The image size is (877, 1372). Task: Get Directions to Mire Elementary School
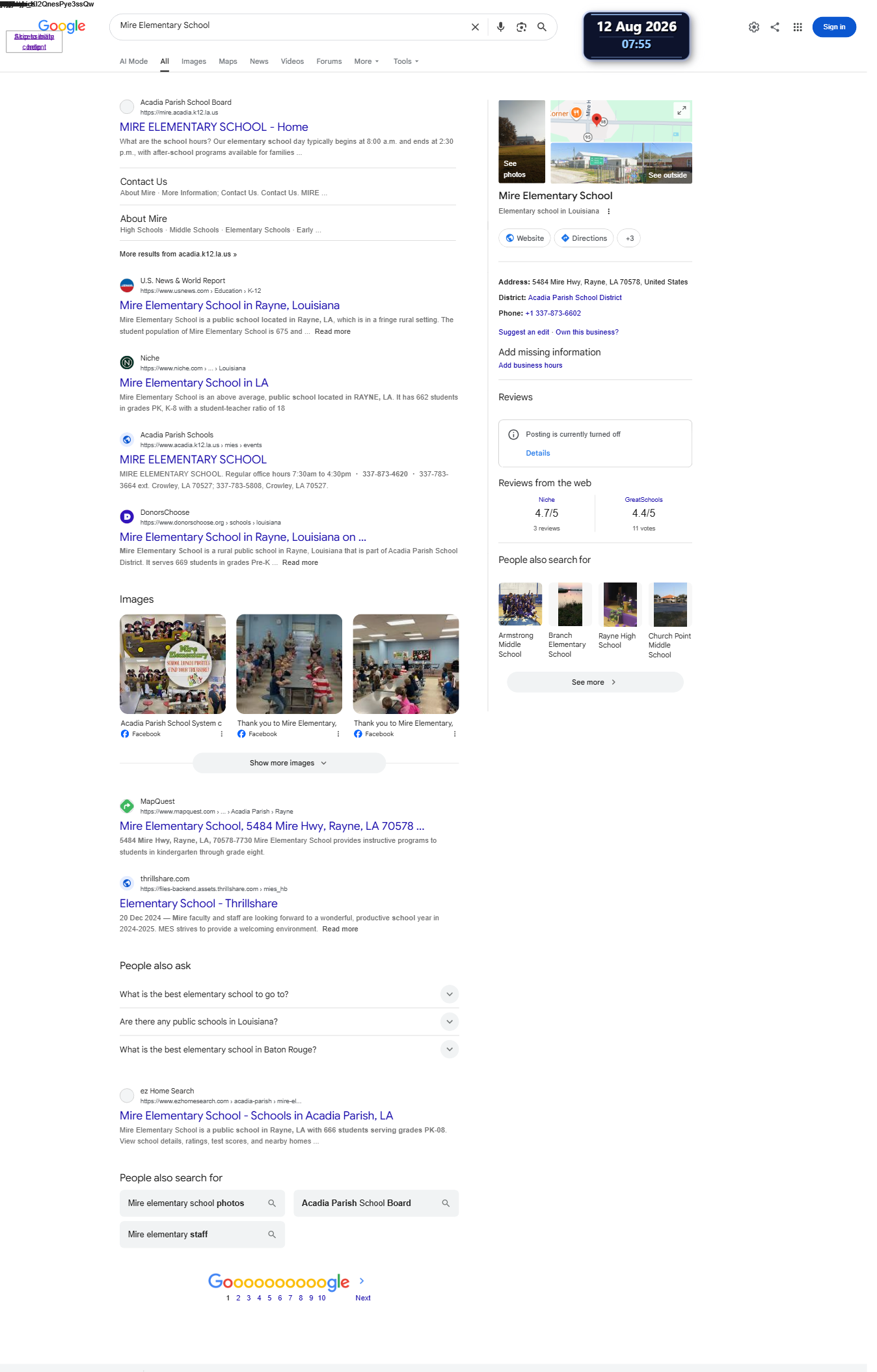point(584,238)
